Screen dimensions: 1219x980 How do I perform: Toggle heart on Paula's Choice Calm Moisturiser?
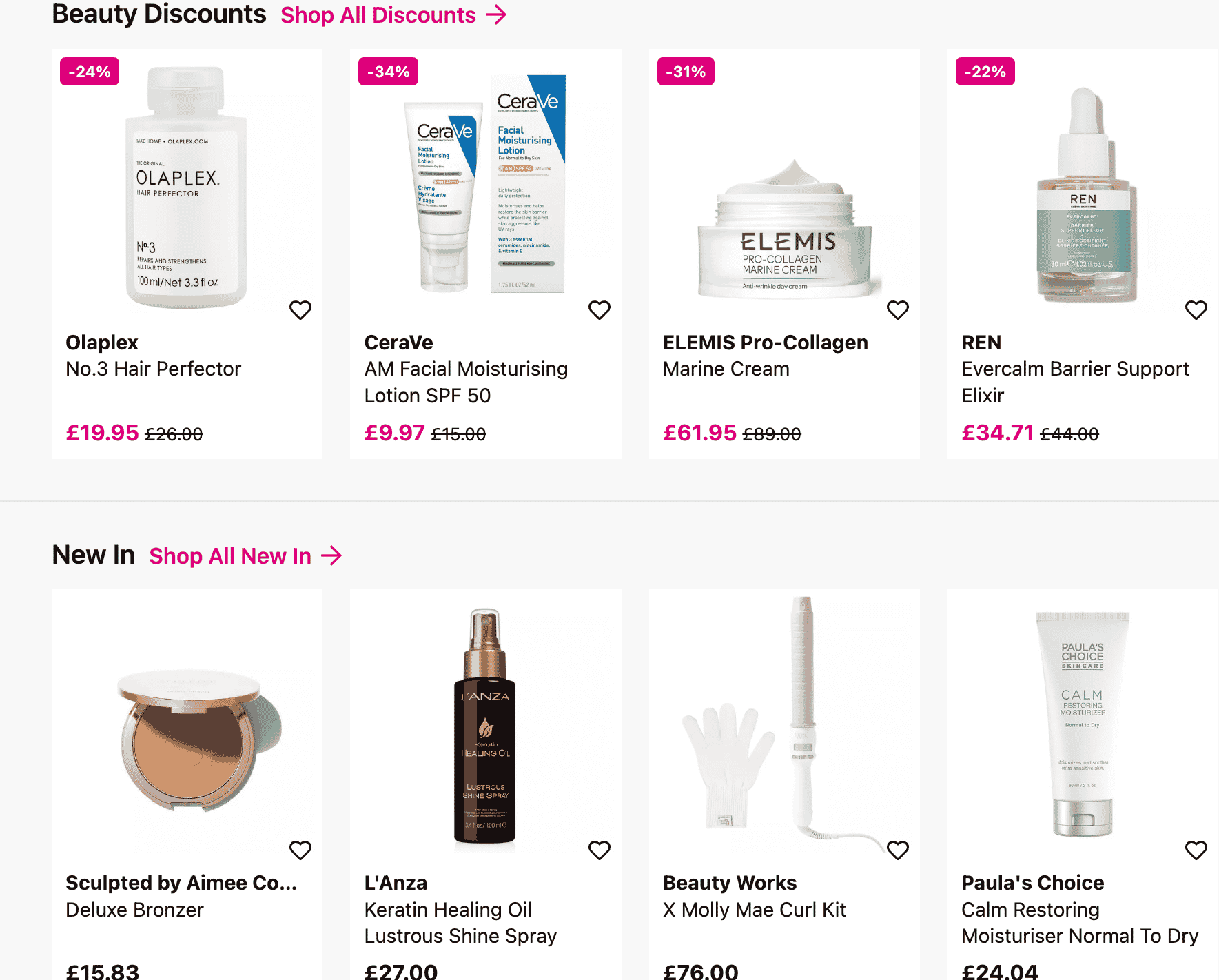(1196, 850)
